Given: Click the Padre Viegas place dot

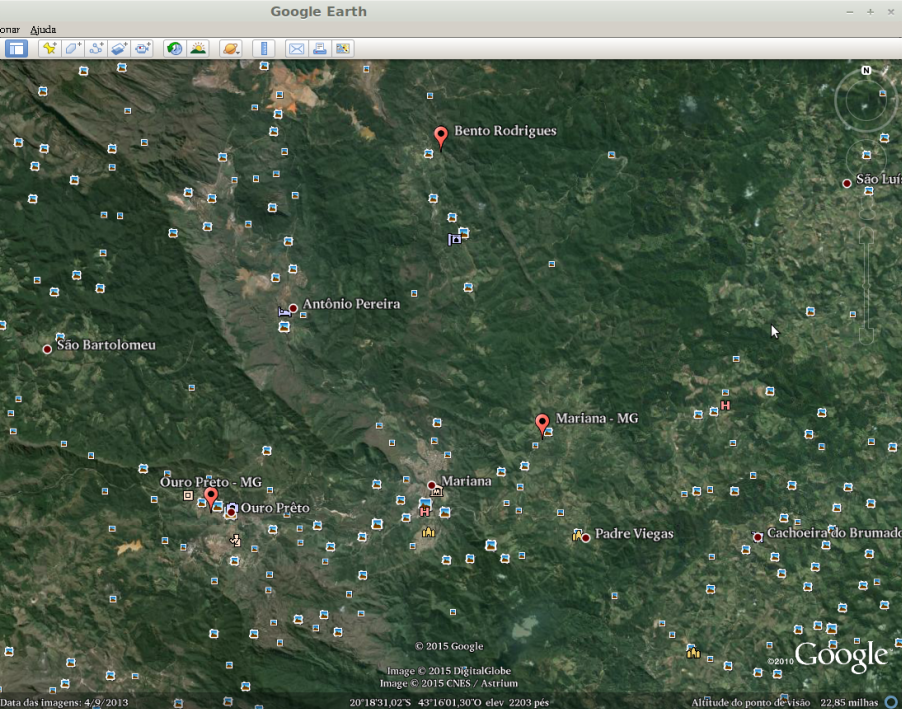Looking at the screenshot, I should 586,538.
